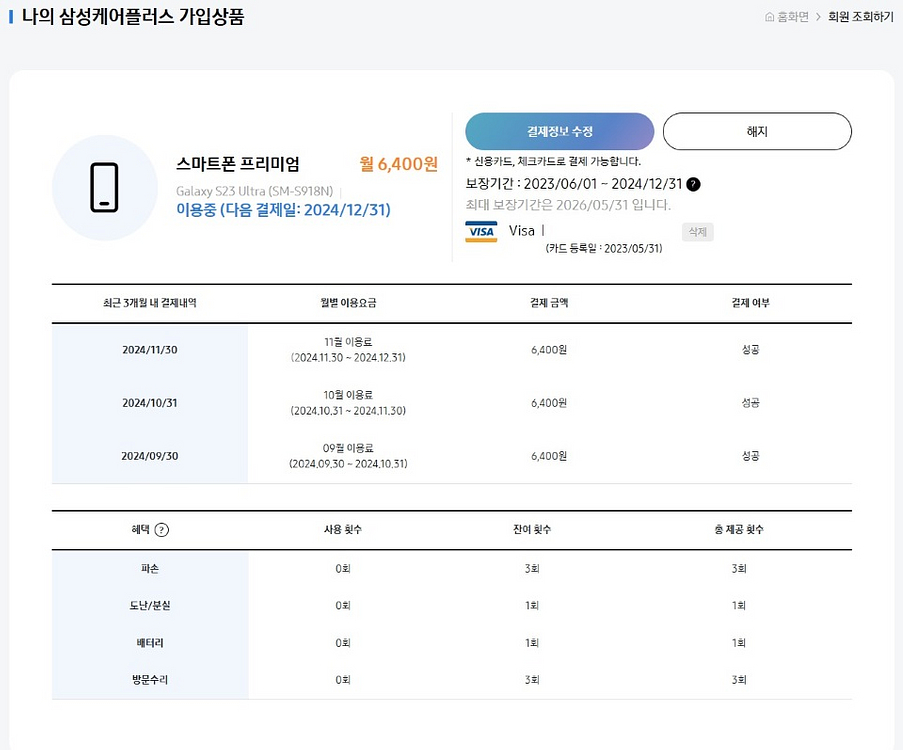This screenshot has width=903, height=750.
Task: Go to 홈화면 breadcrumb link
Action: (x=793, y=17)
